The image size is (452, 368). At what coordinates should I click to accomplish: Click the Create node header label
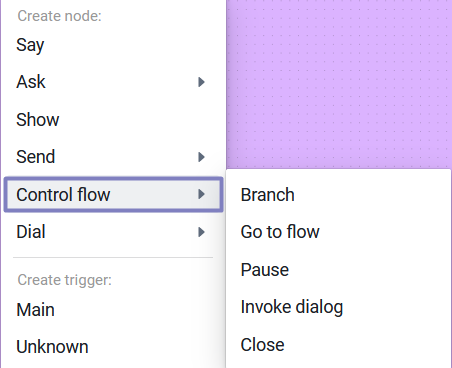(x=59, y=16)
